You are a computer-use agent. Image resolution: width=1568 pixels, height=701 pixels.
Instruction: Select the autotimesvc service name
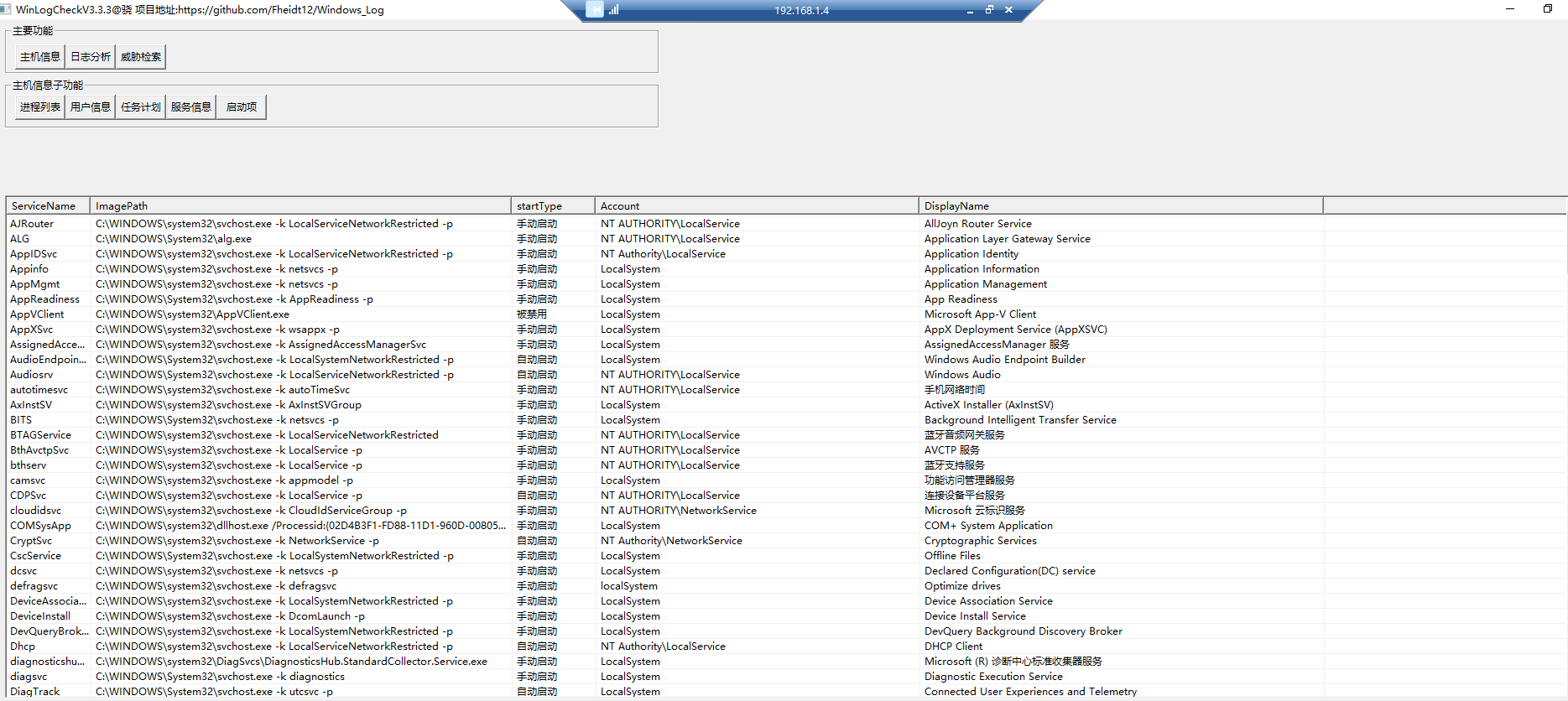click(39, 390)
